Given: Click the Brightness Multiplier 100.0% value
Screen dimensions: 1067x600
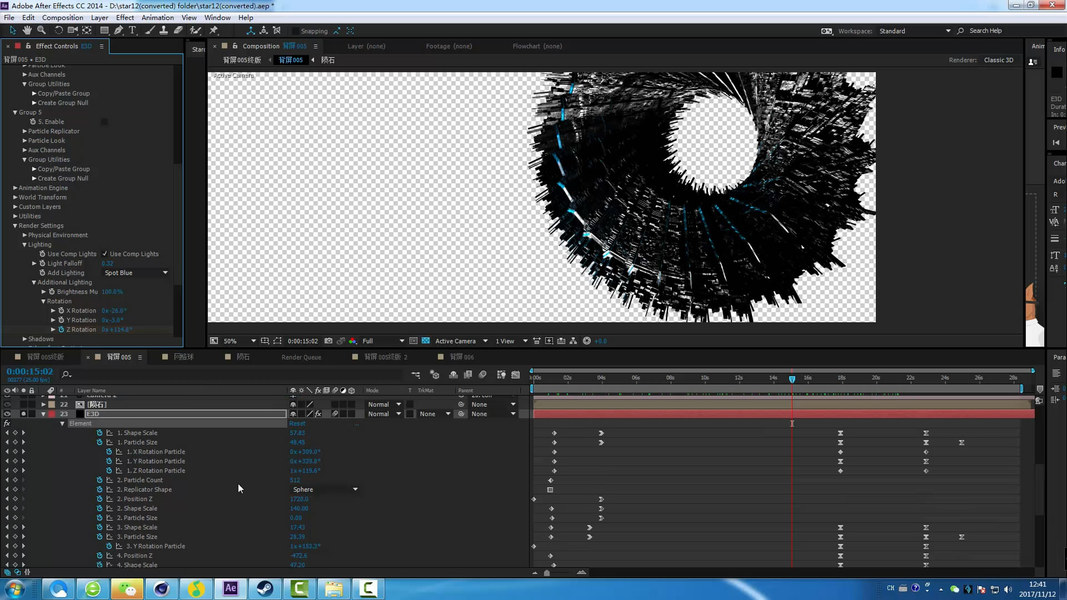Looking at the screenshot, I should pyautogui.click(x=112, y=292).
